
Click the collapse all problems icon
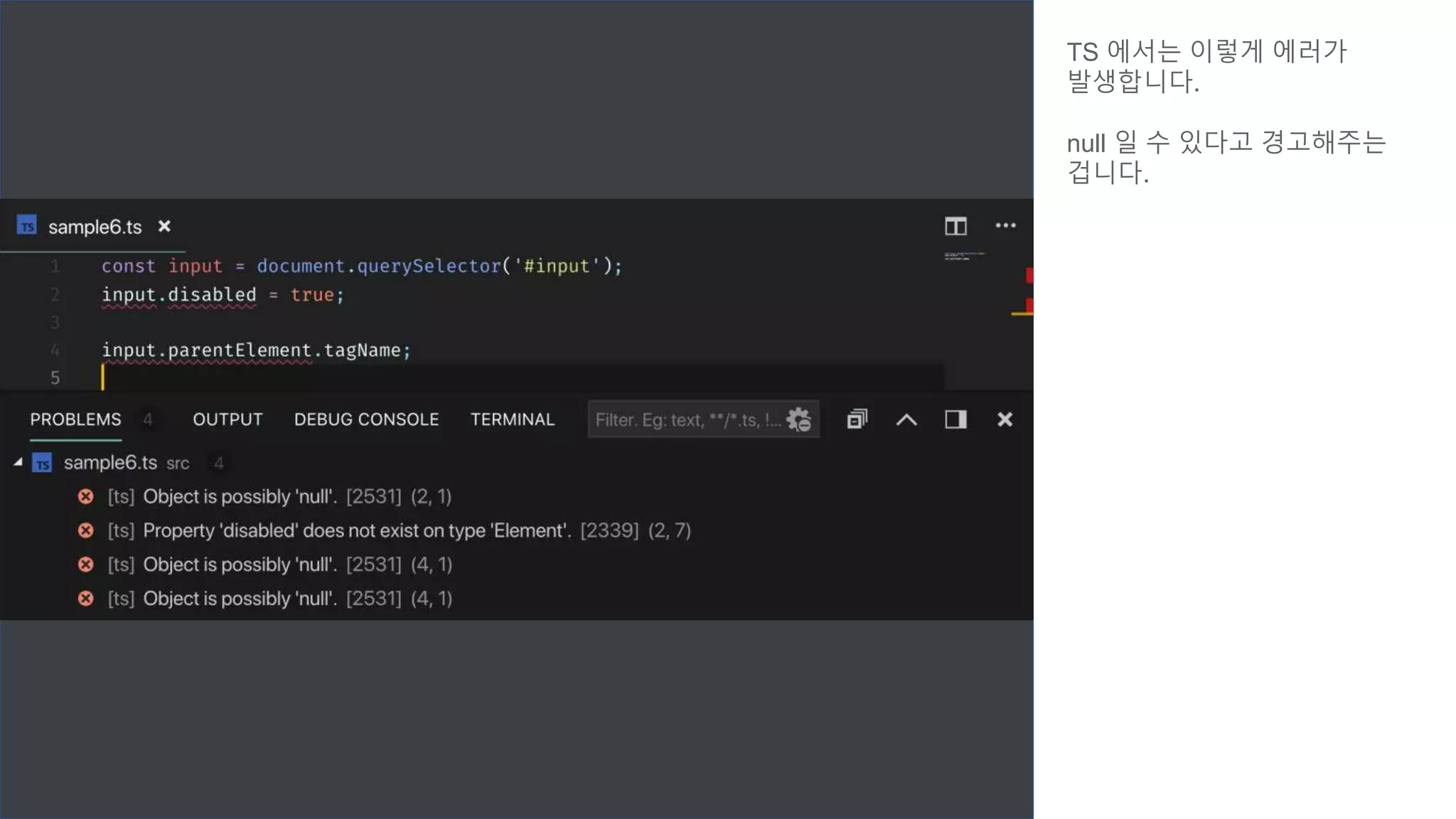(857, 419)
